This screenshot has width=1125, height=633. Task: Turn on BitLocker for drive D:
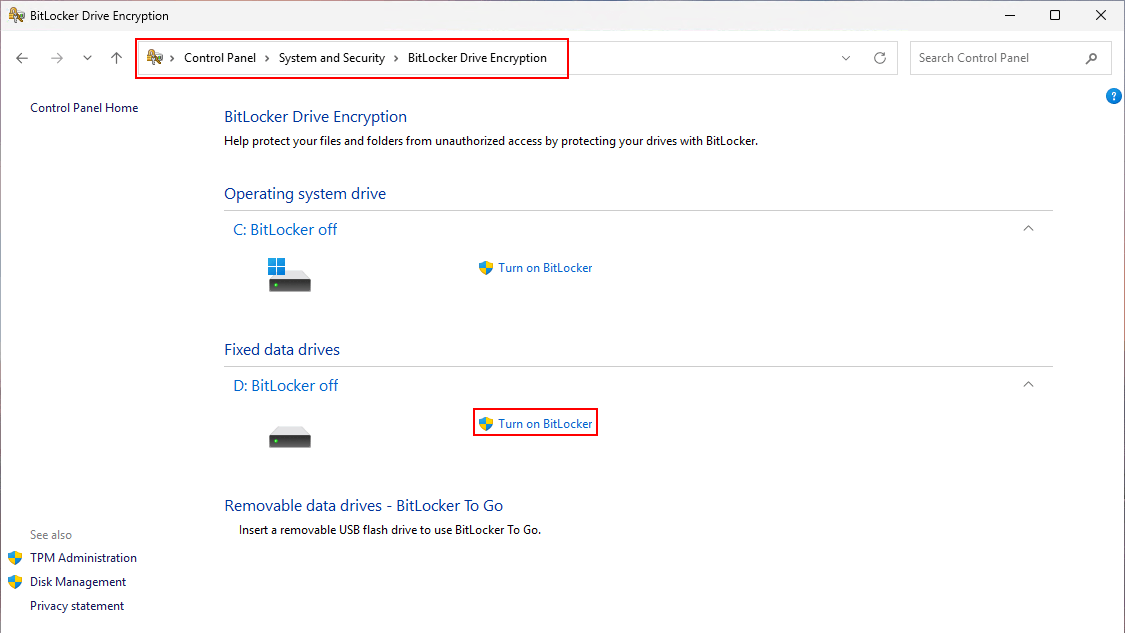544,422
